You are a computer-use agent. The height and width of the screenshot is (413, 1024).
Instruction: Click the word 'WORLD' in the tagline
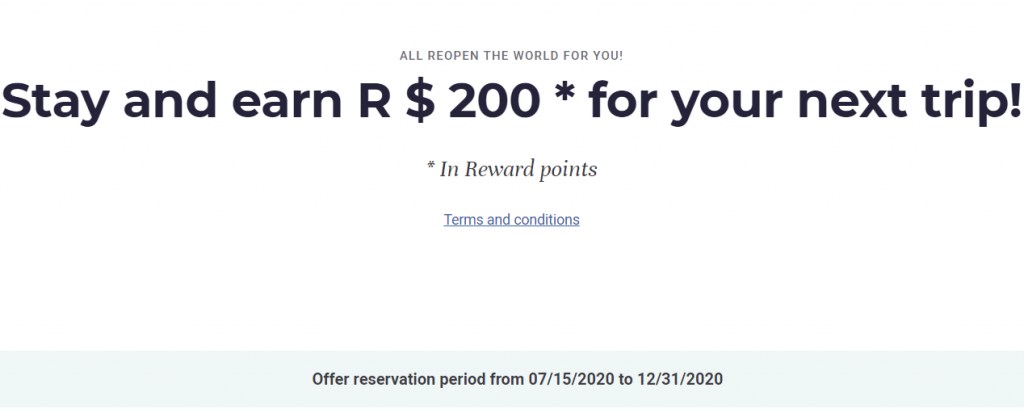click(x=534, y=56)
